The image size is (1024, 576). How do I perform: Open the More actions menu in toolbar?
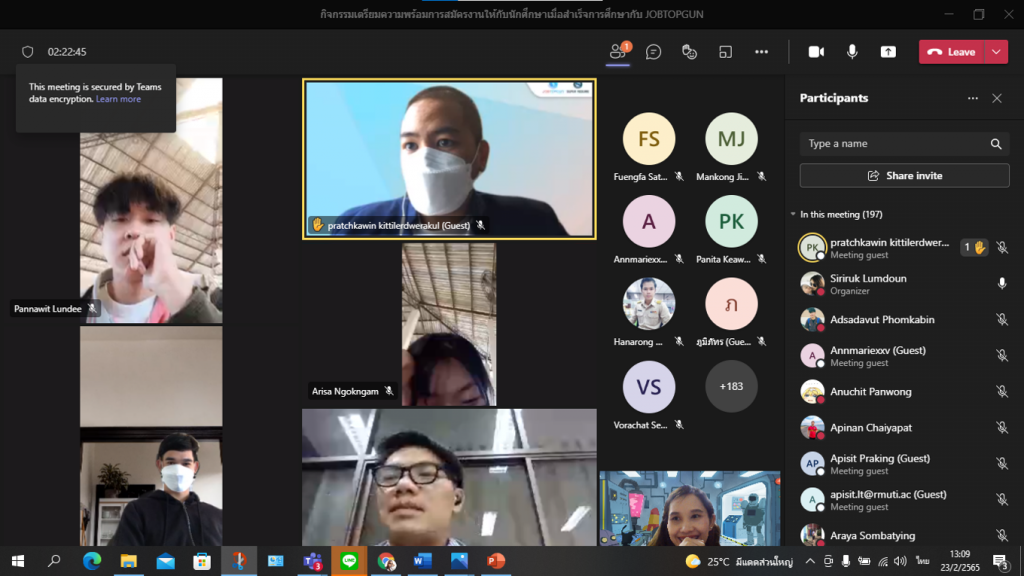tap(761, 52)
